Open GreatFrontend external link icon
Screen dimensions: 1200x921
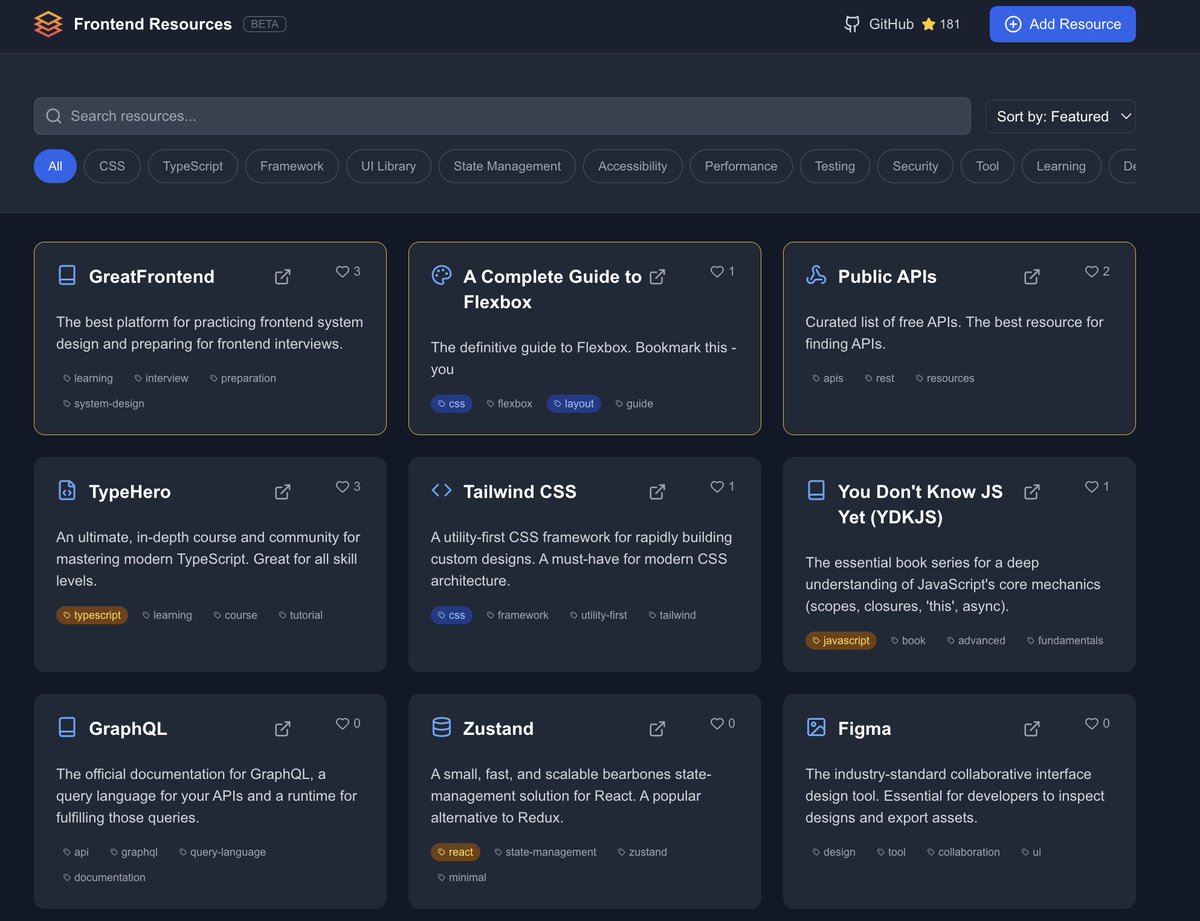(283, 277)
